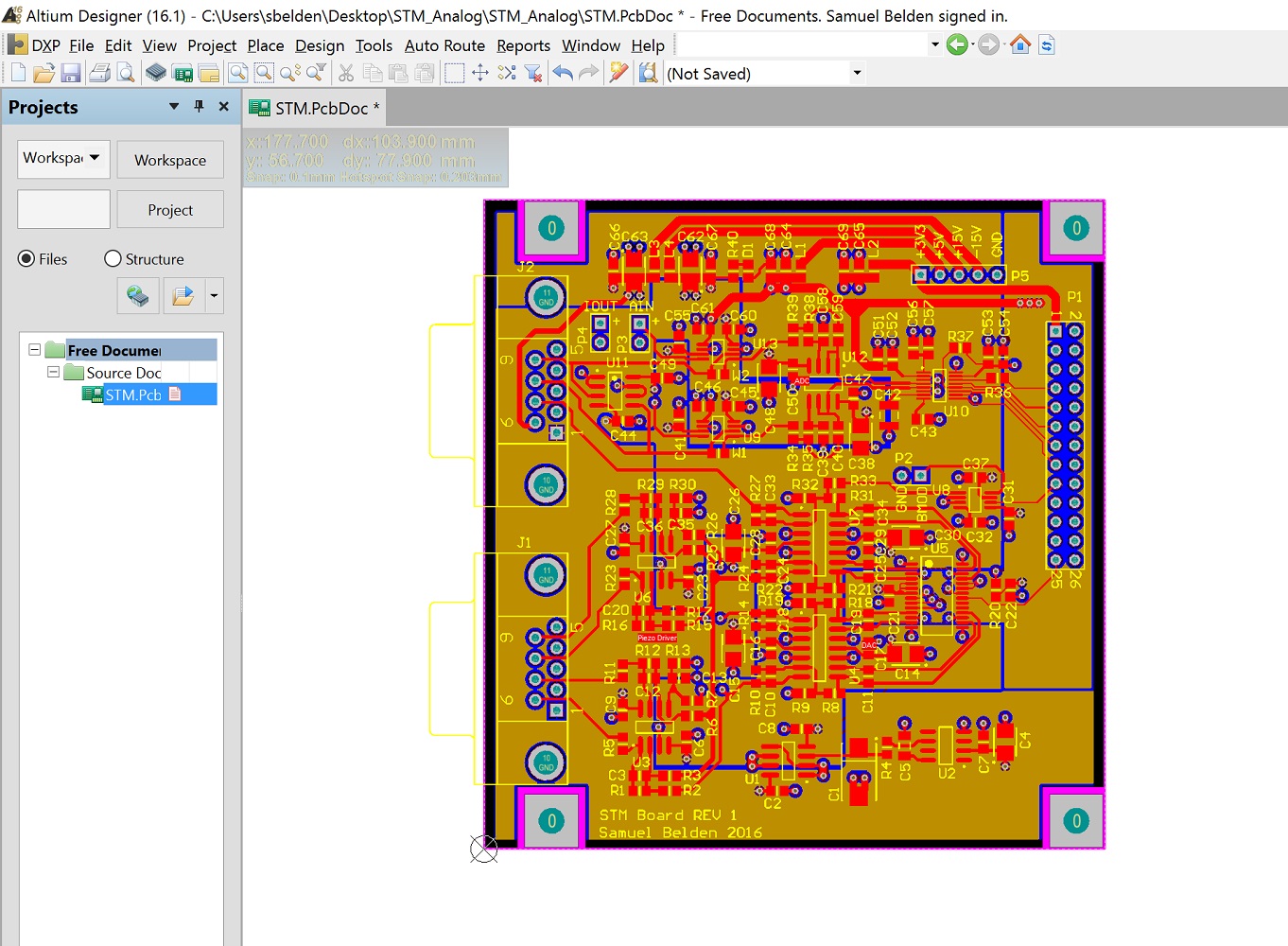Click the 'STM Board REV 1' silkscreen text
Screen dimensions: 1288x946
668,815
